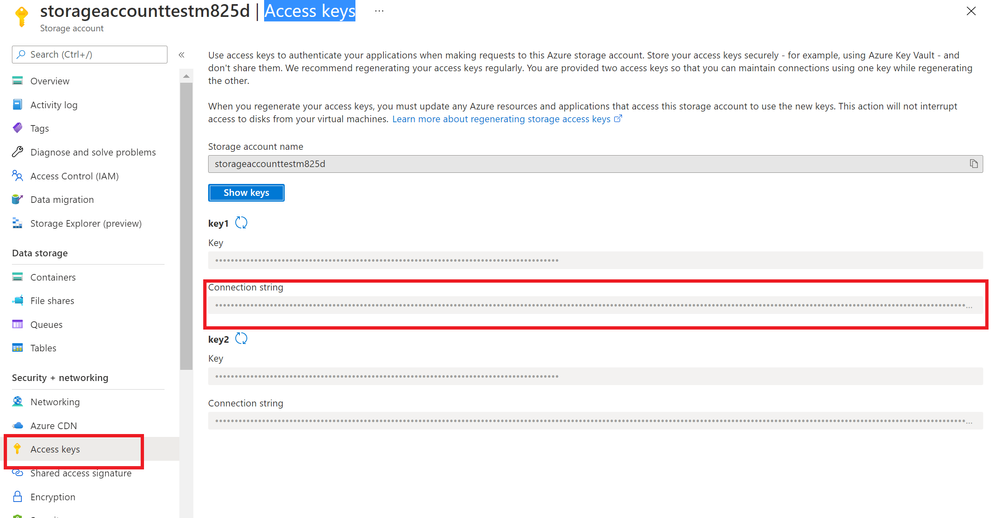This screenshot has width=998, height=518.
Task: Open Queues in Data storage
Action: (x=46, y=325)
